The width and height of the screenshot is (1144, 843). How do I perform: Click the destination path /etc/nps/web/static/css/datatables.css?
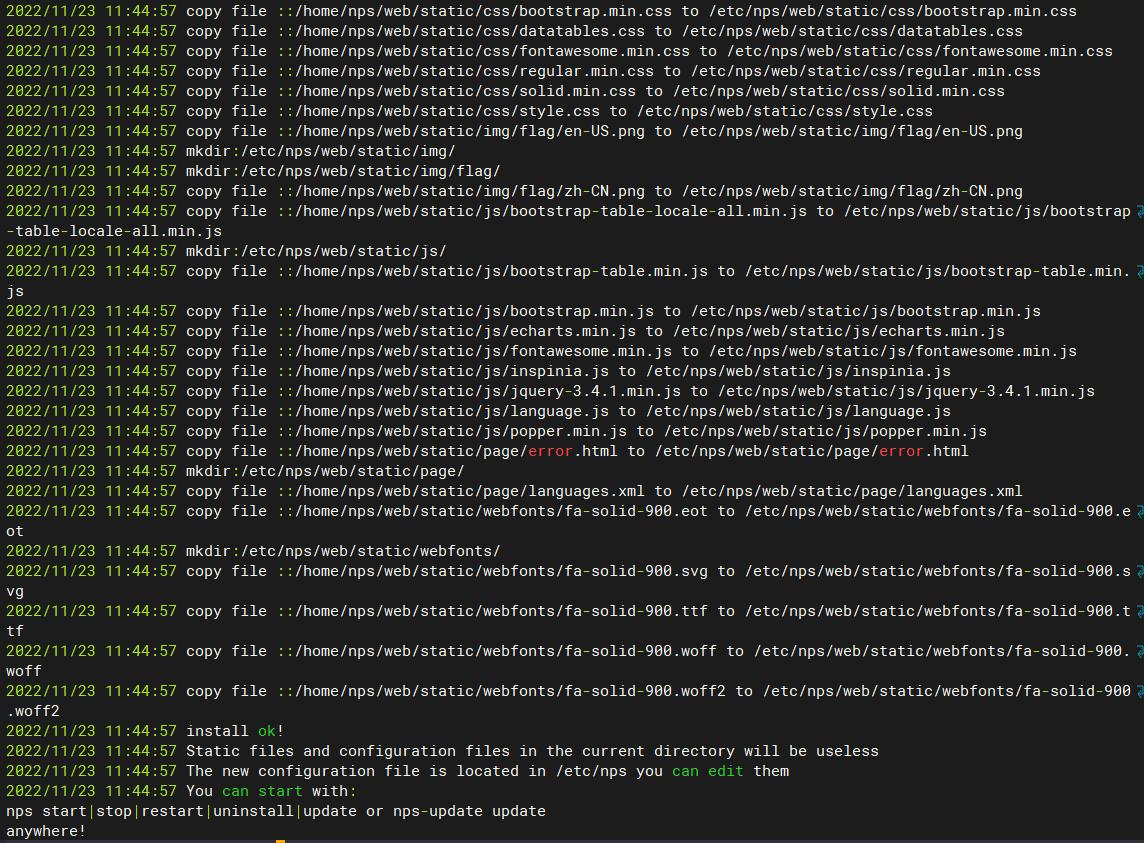tap(851, 31)
